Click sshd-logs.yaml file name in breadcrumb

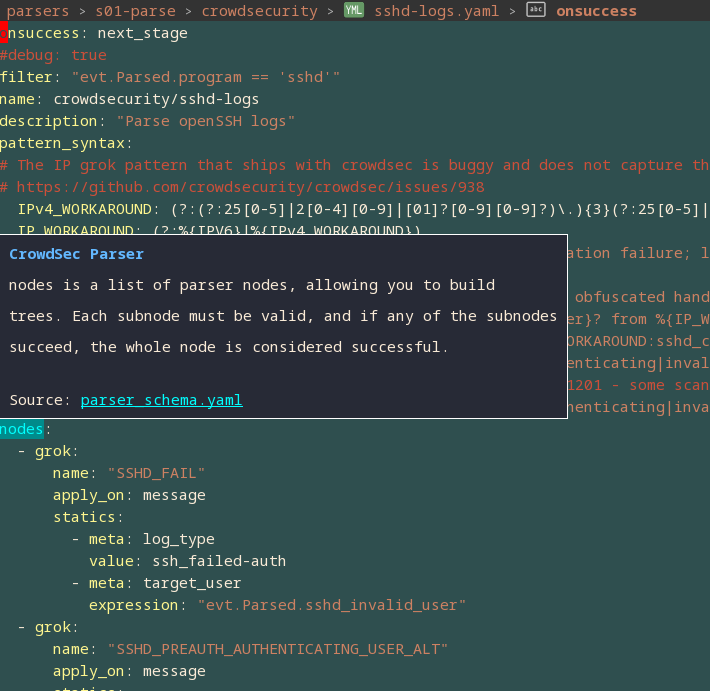pyautogui.click(x=436, y=11)
